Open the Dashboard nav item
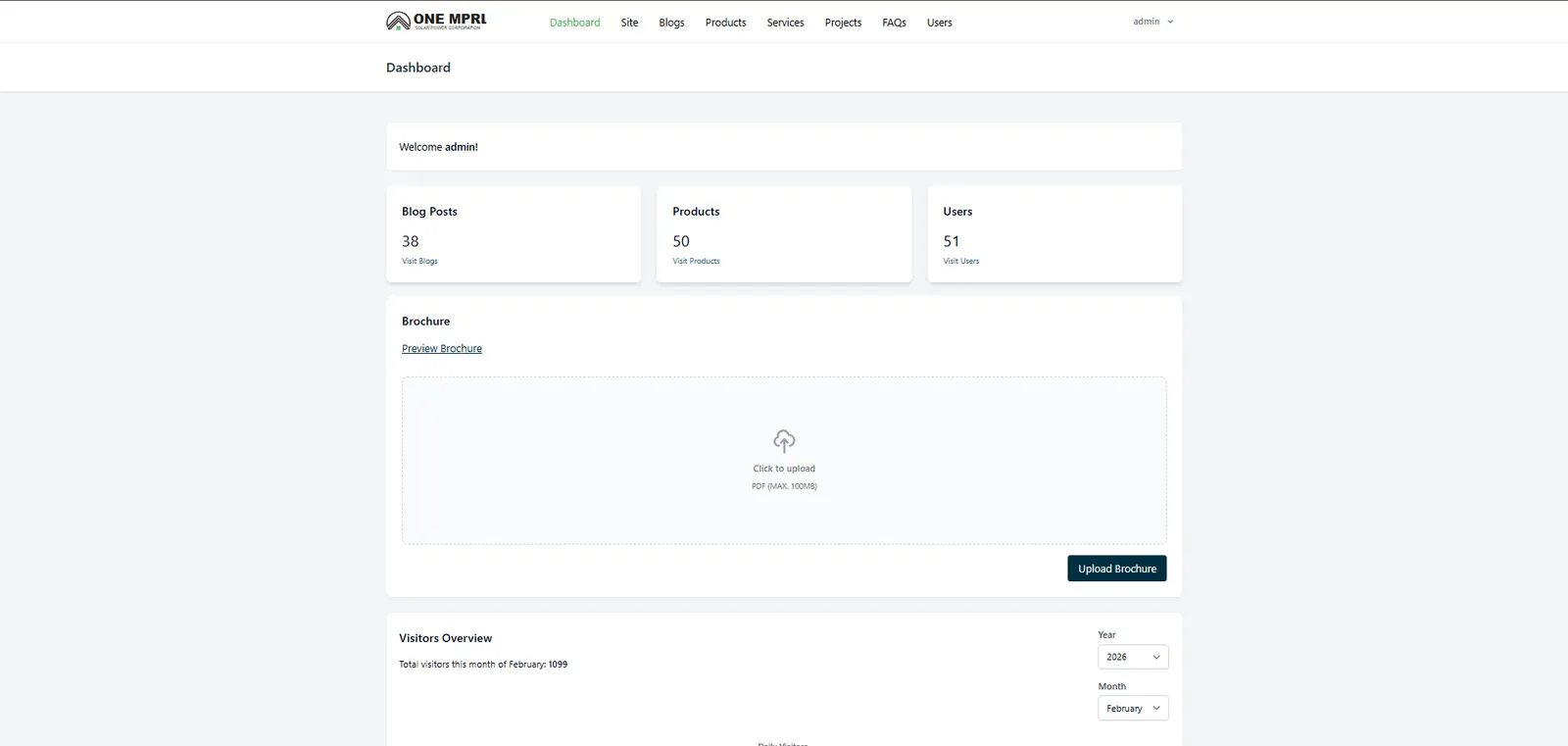1568x746 pixels. tap(574, 23)
